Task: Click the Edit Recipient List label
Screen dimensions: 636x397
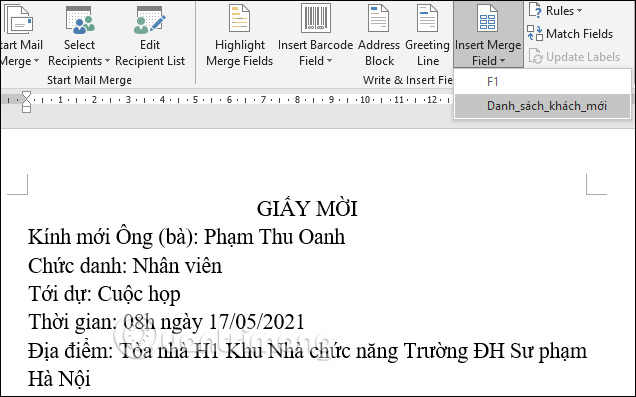Action: 150,53
